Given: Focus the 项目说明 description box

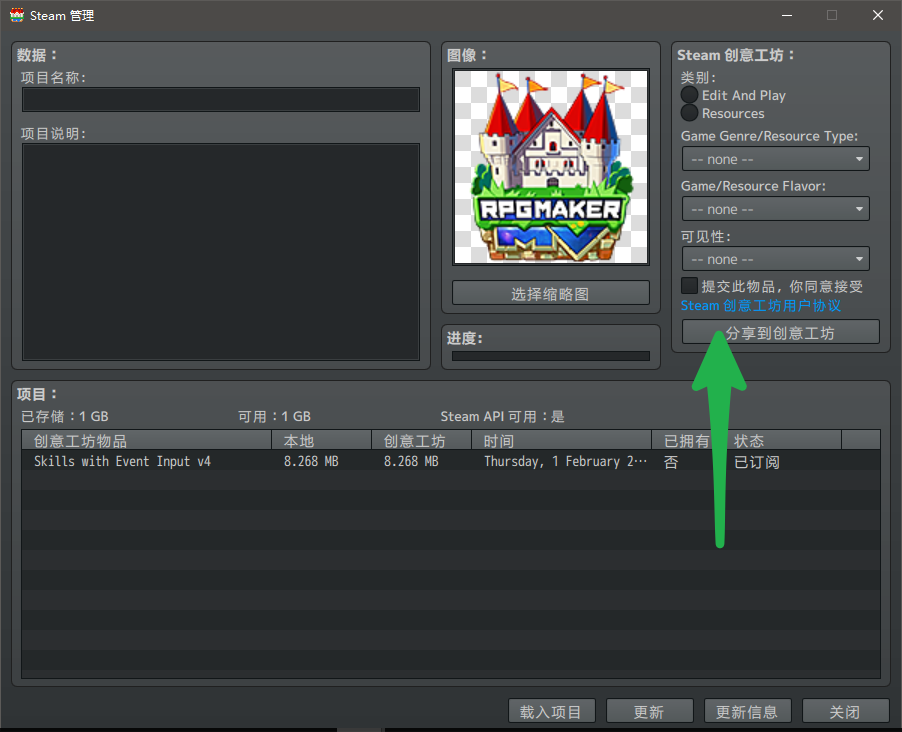Looking at the screenshot, I should [221, 252].
